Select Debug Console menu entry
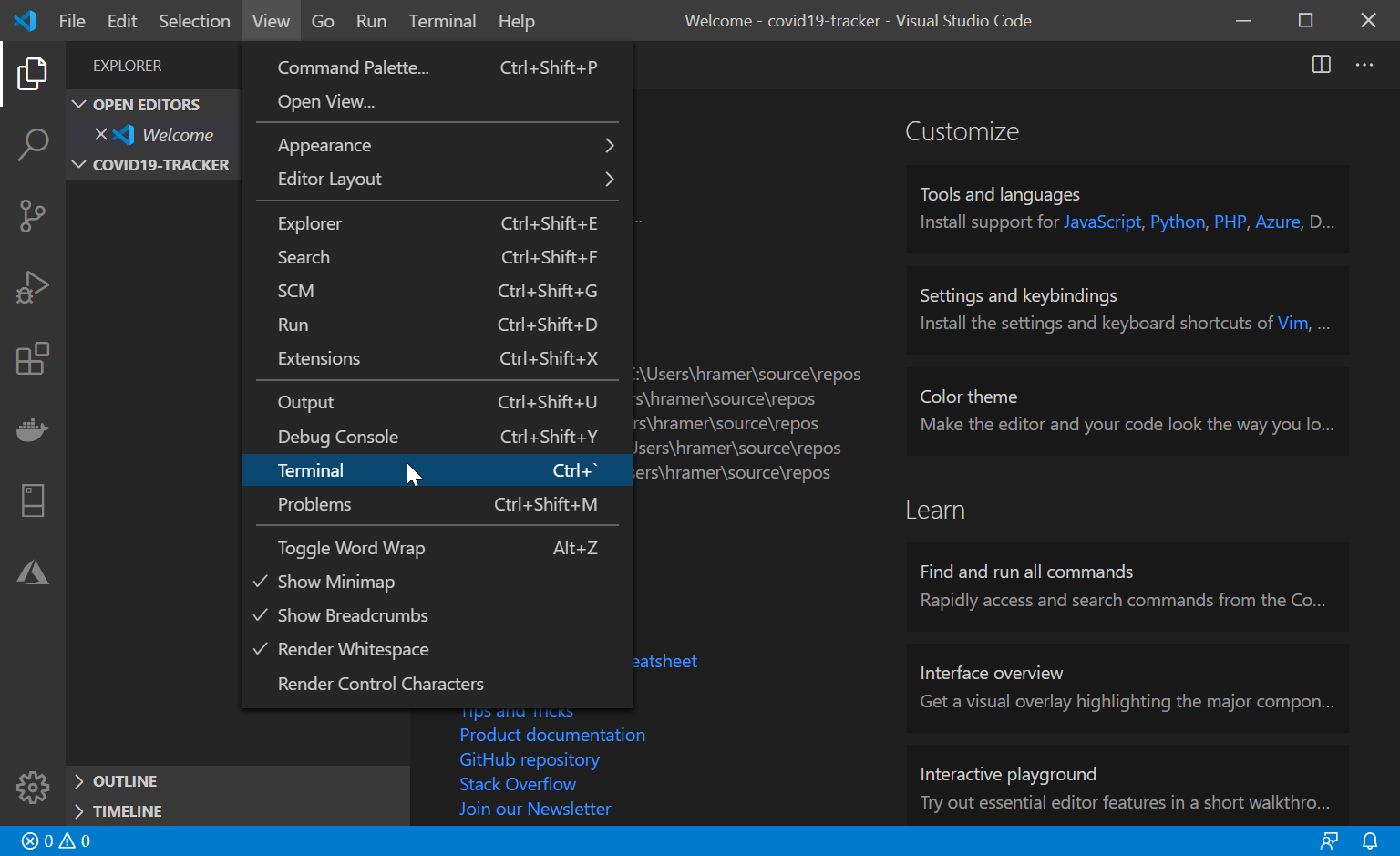Image resolution: width=1400 pixels, height=856 pixels. click(x=437, y=437)
